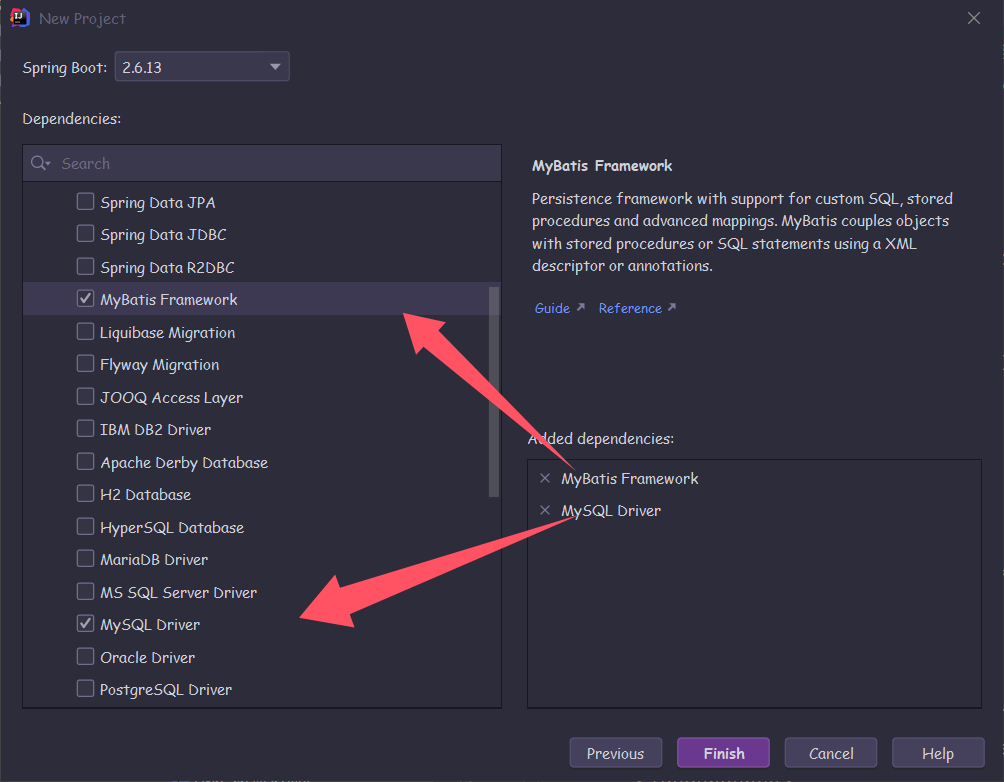Remove MyBatis Framework from added dependencies
This screenshot has width=1004, height=782.
[x=545, y=478]
